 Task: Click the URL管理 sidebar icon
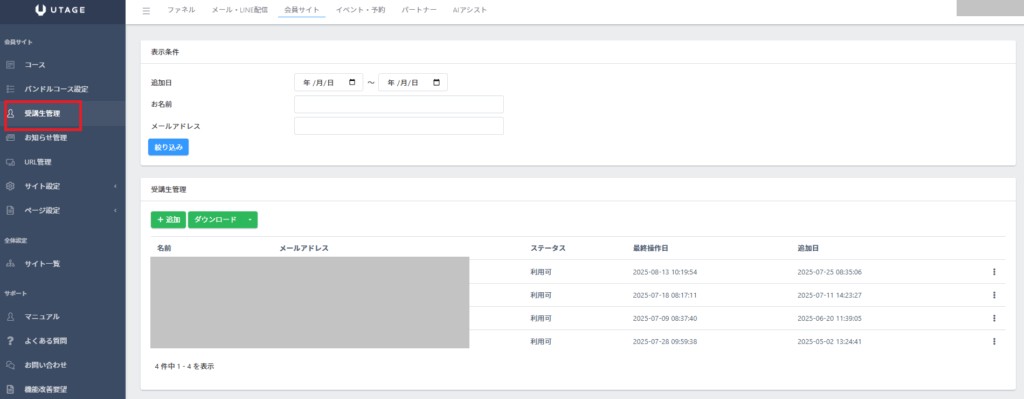10,162
